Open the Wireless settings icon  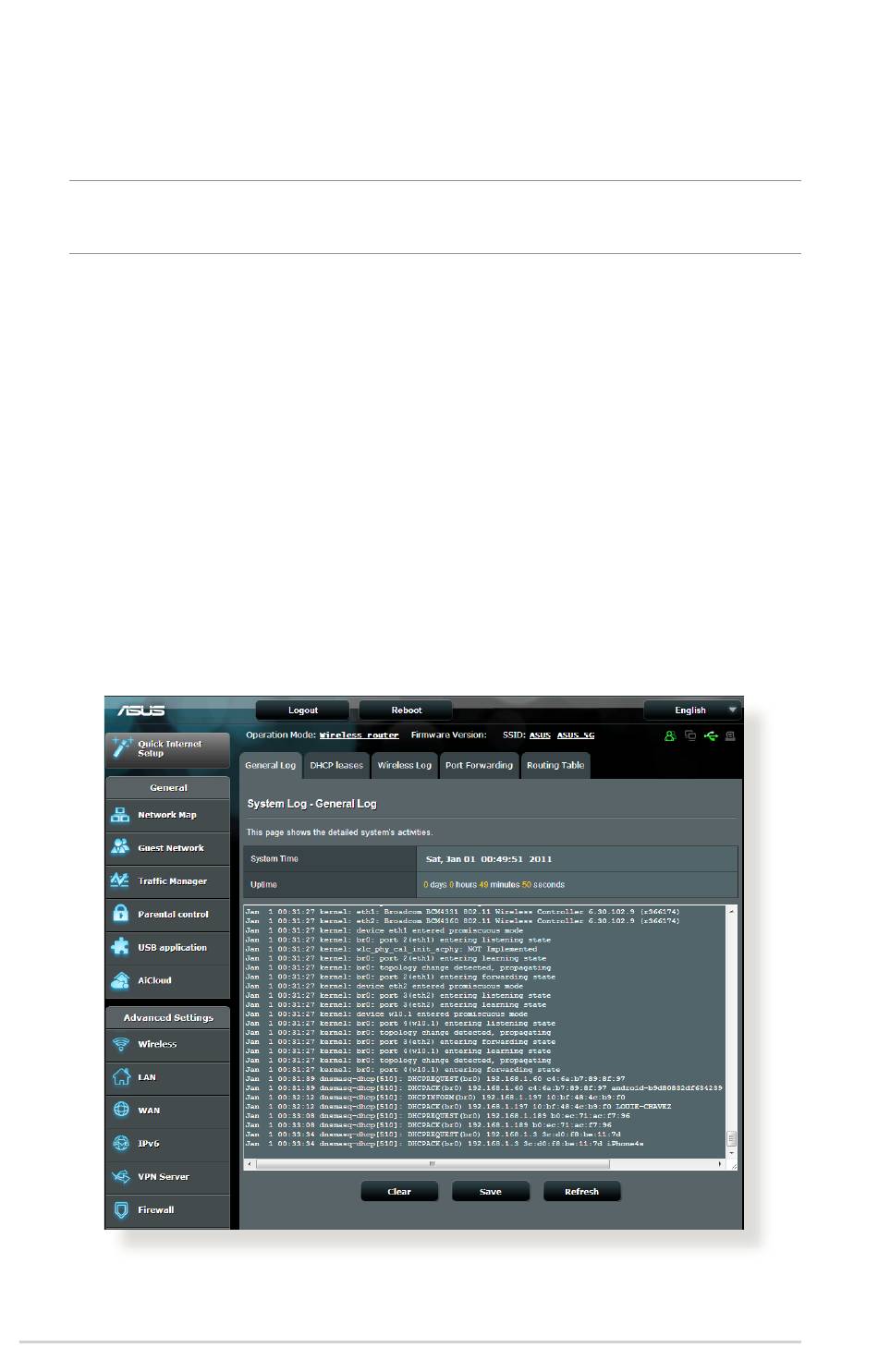tap(120, 1044)
